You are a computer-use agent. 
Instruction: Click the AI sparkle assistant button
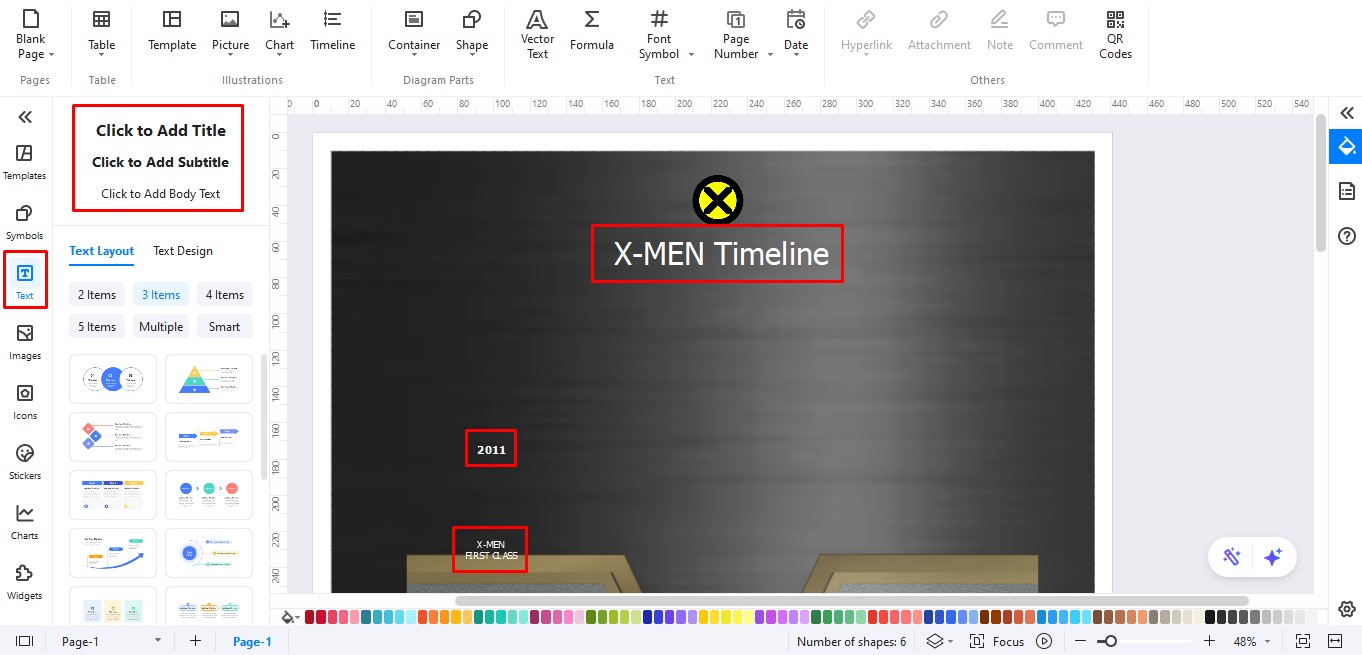pyautogui.click(x=1273, y=558)
